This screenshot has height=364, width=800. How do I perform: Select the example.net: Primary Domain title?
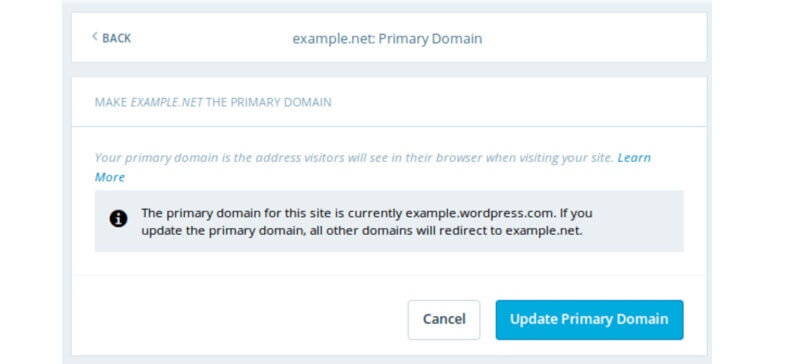[x=387, y=39]
